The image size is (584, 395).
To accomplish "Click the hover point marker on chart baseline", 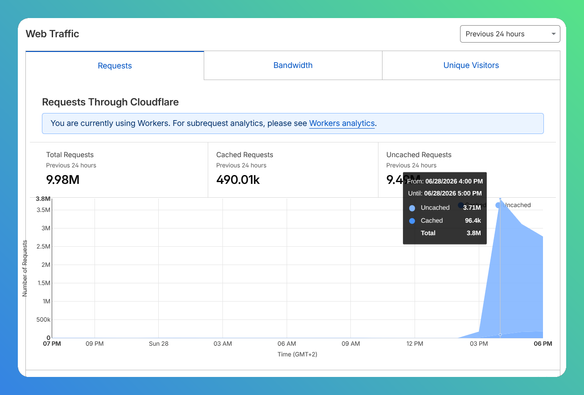I will (500, 335).
